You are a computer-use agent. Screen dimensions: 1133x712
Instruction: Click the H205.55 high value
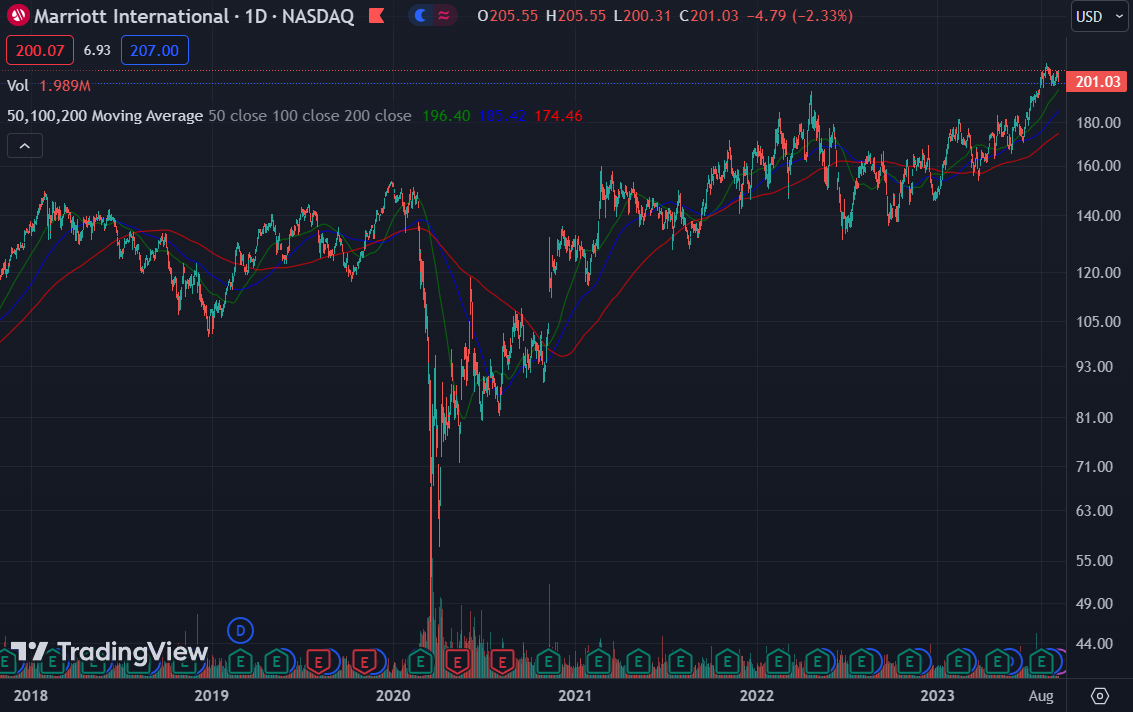576,16
